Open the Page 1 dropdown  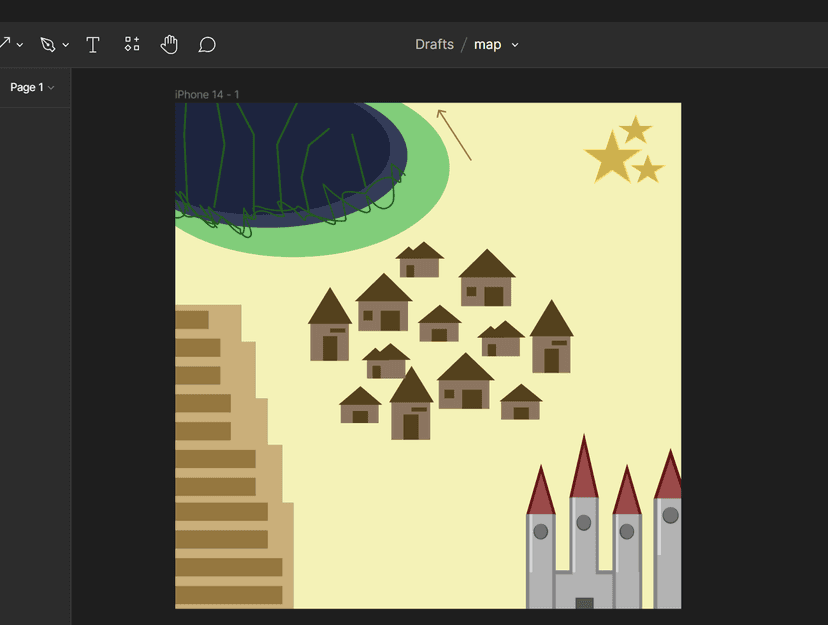(32, 87)
